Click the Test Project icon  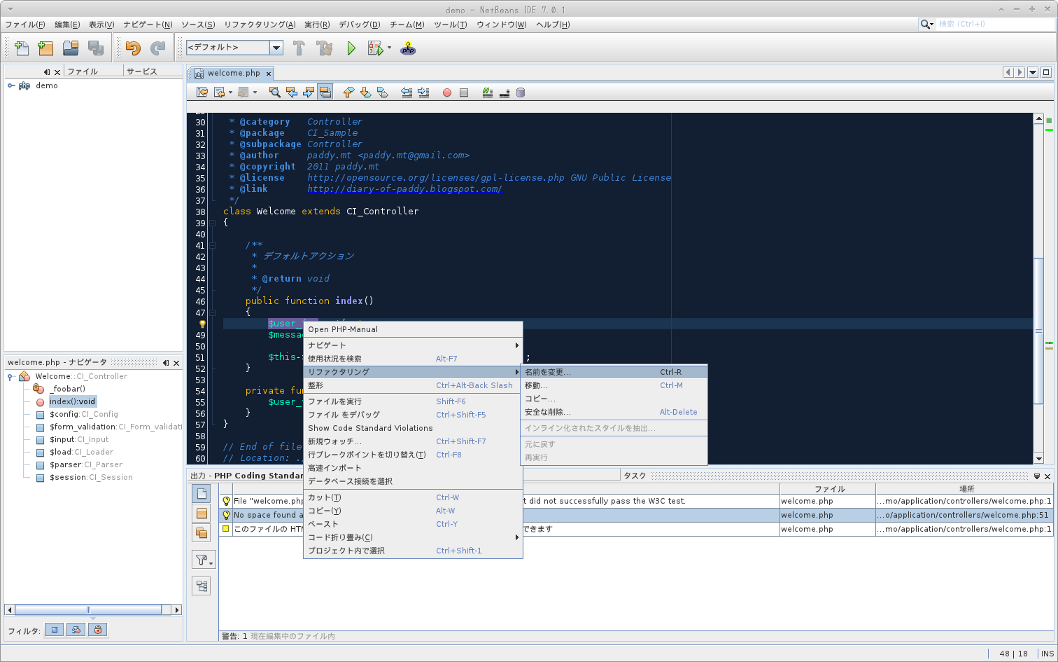[375, 48]
